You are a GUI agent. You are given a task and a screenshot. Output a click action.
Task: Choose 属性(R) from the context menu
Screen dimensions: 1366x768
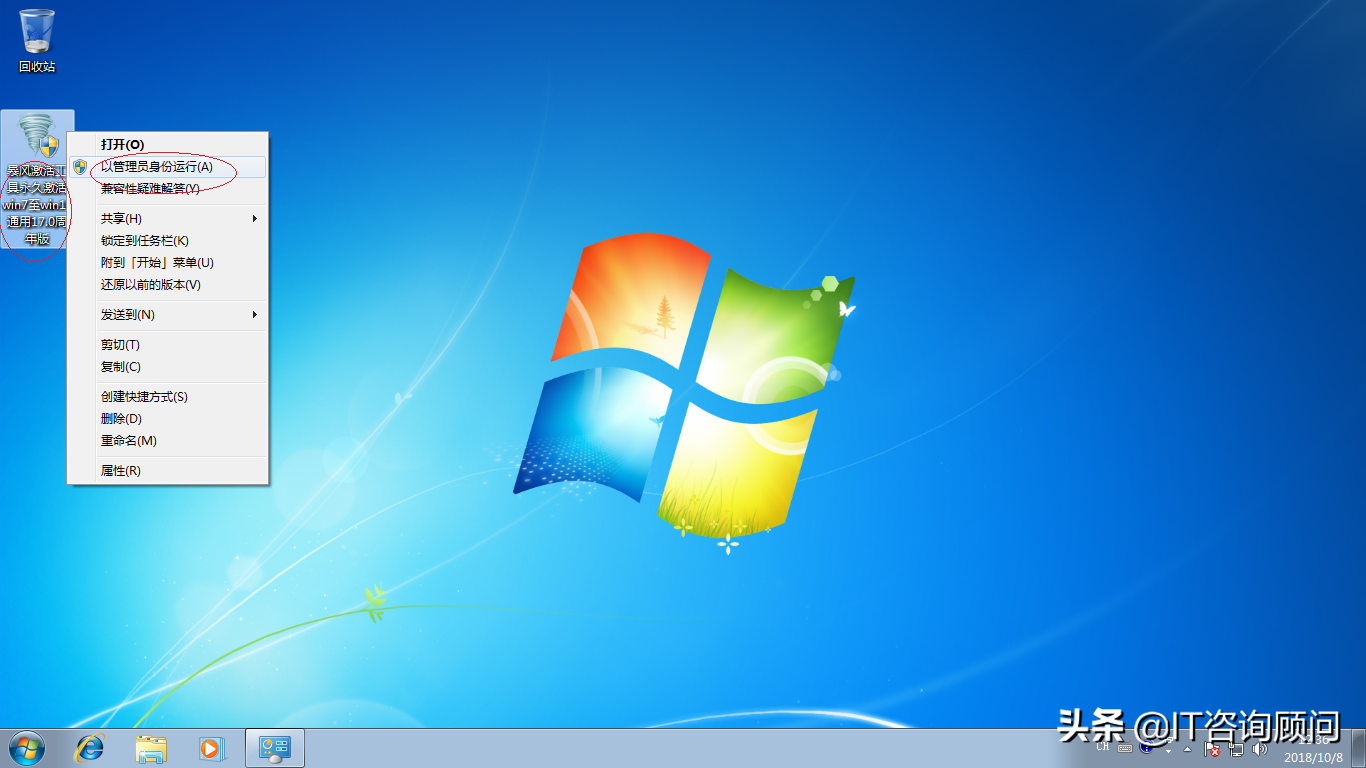tap(167, 470)
